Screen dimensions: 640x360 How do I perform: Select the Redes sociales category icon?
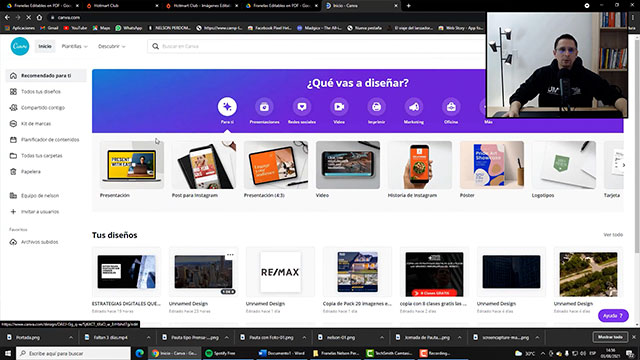tap(302, 107)
